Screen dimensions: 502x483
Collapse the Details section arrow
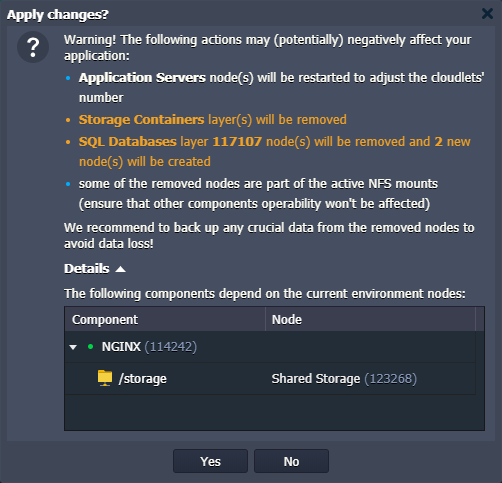(x=120, y=269)
